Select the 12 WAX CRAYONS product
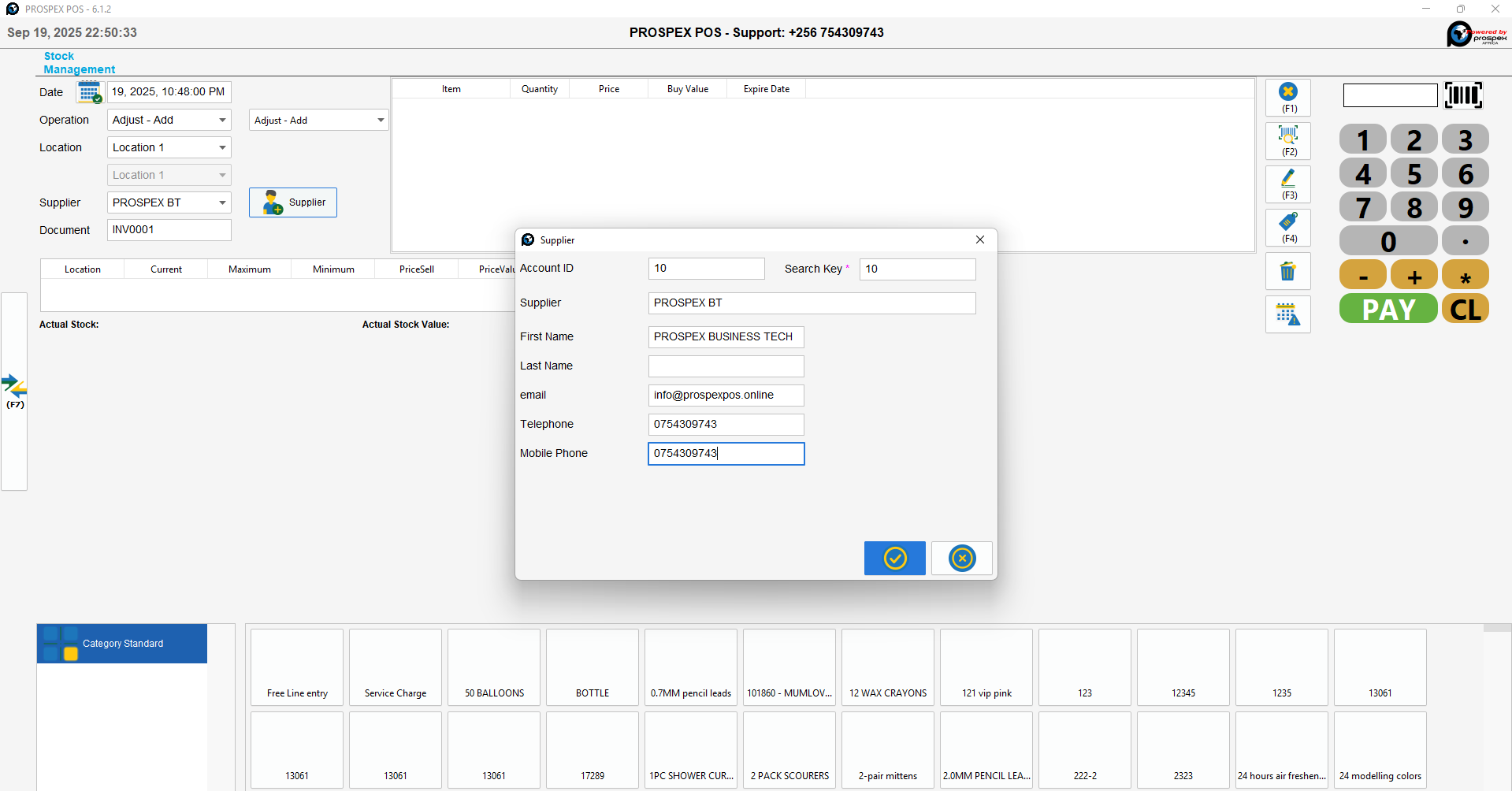This screenshot has width=1512, height=791. tap(888, 667)
